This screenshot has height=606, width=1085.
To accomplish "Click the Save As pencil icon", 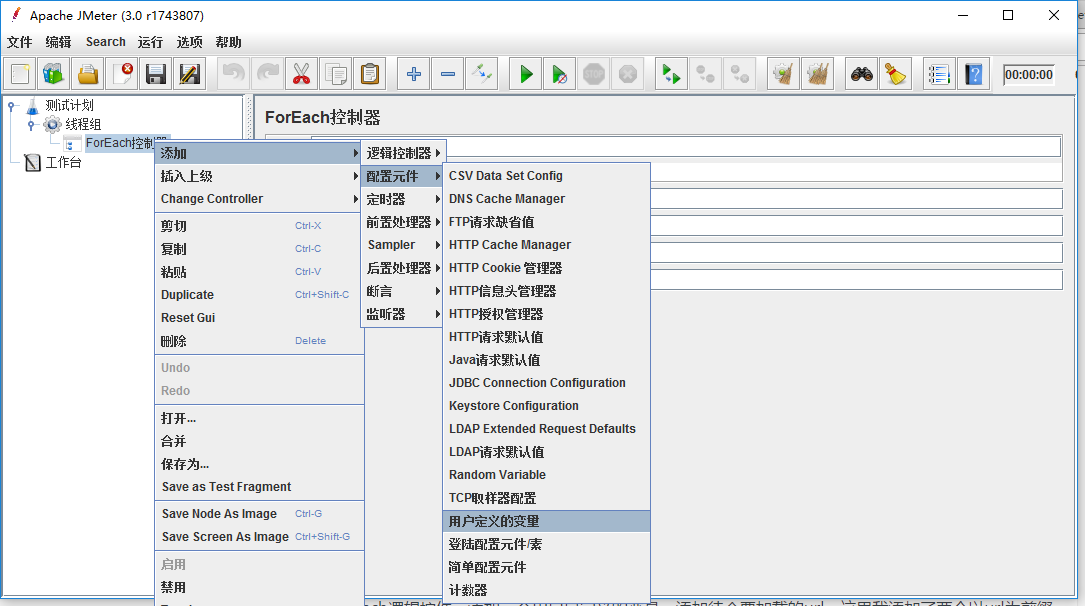I will [190, 74].
